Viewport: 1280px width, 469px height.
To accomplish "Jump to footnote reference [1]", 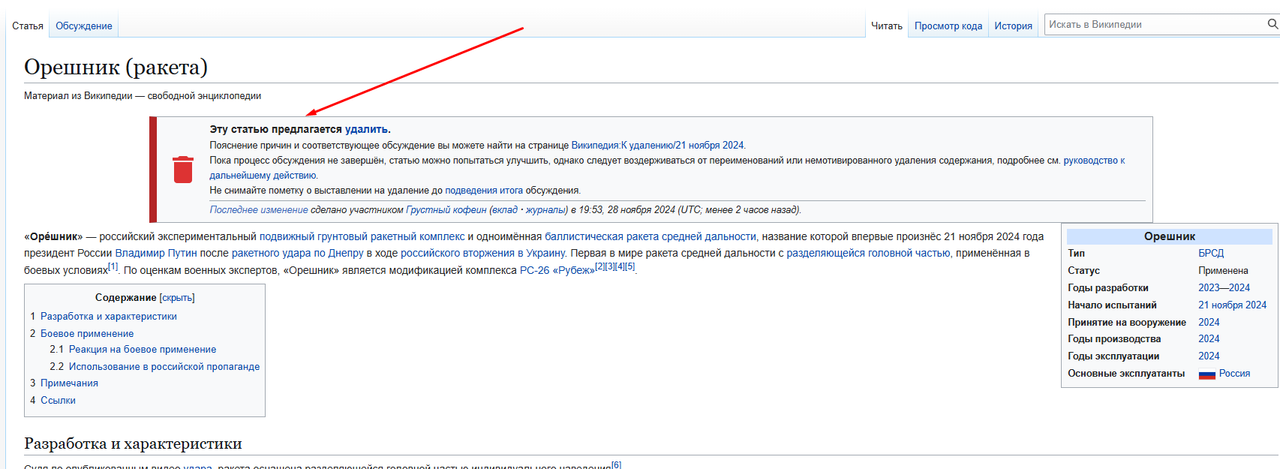I will pos(113,266).
